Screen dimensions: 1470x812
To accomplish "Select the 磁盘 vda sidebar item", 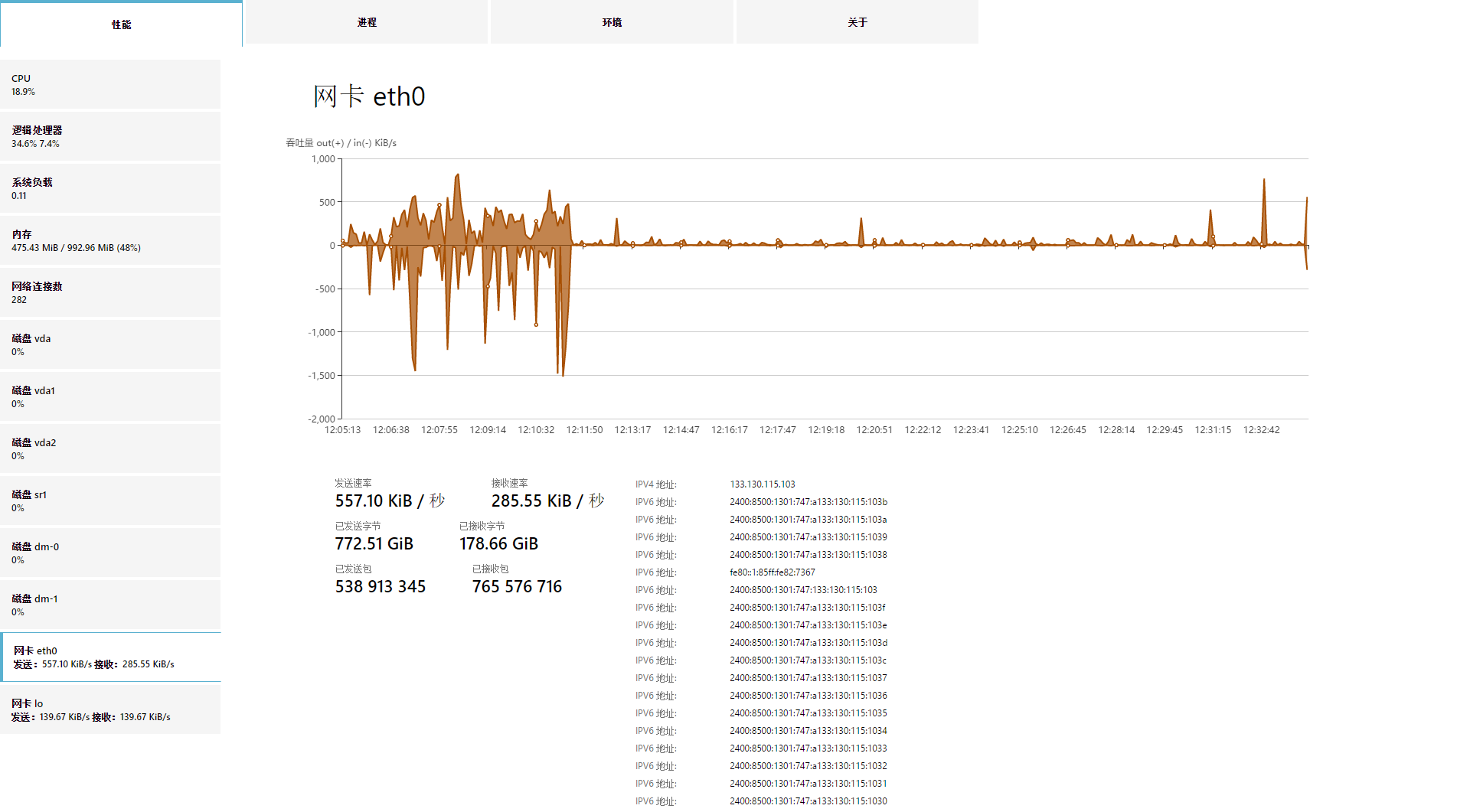I will (110, 344).
